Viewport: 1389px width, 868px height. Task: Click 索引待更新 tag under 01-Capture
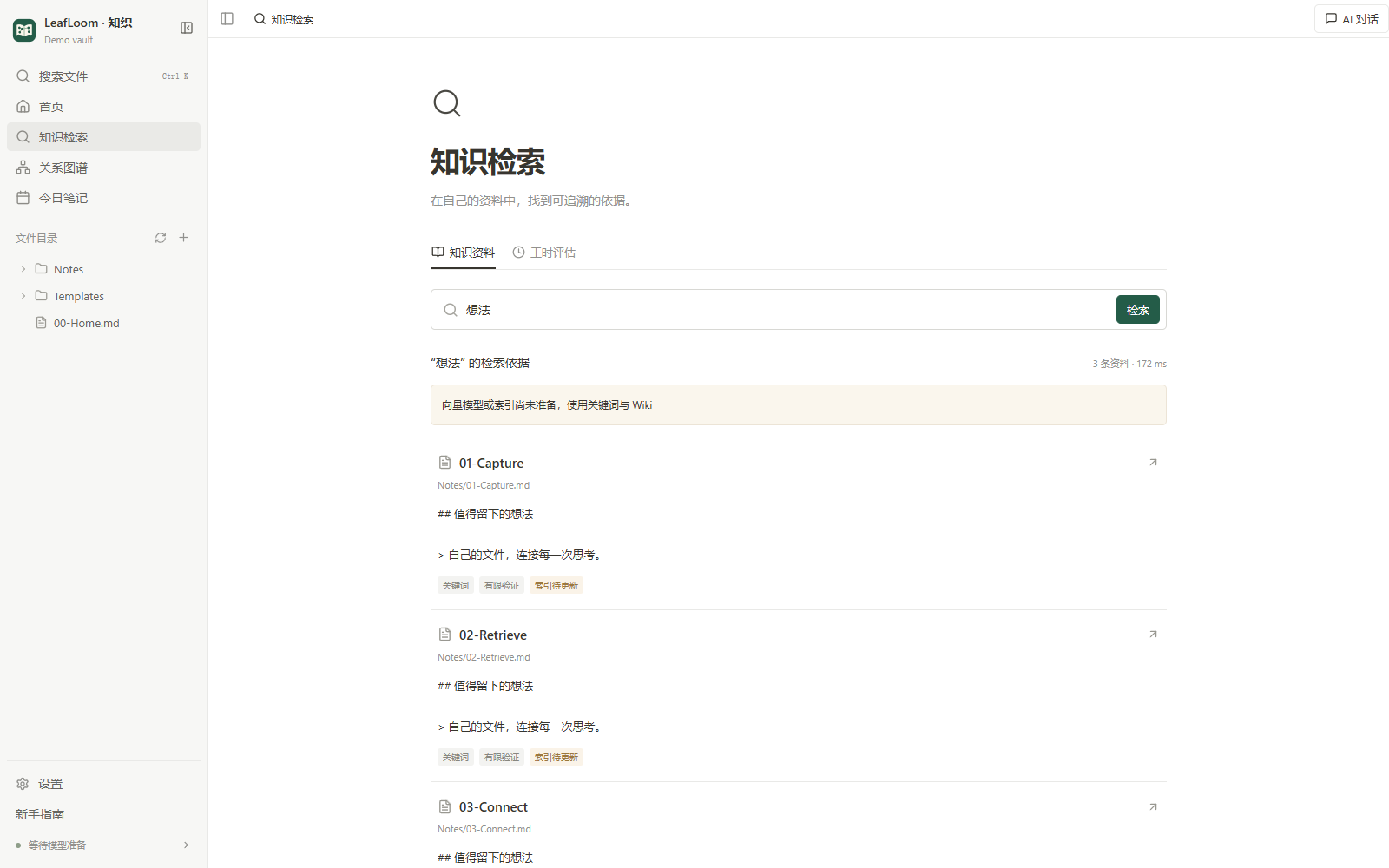[x=556, y=586]
